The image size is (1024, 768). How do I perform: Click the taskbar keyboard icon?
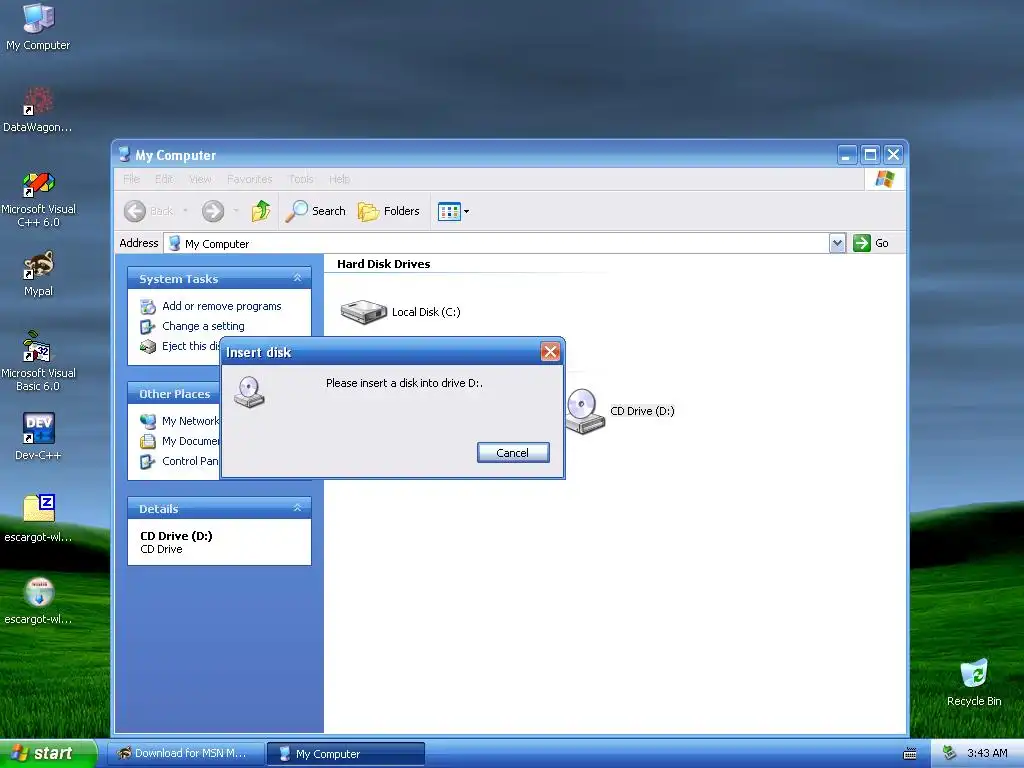[x=910, y=754]
